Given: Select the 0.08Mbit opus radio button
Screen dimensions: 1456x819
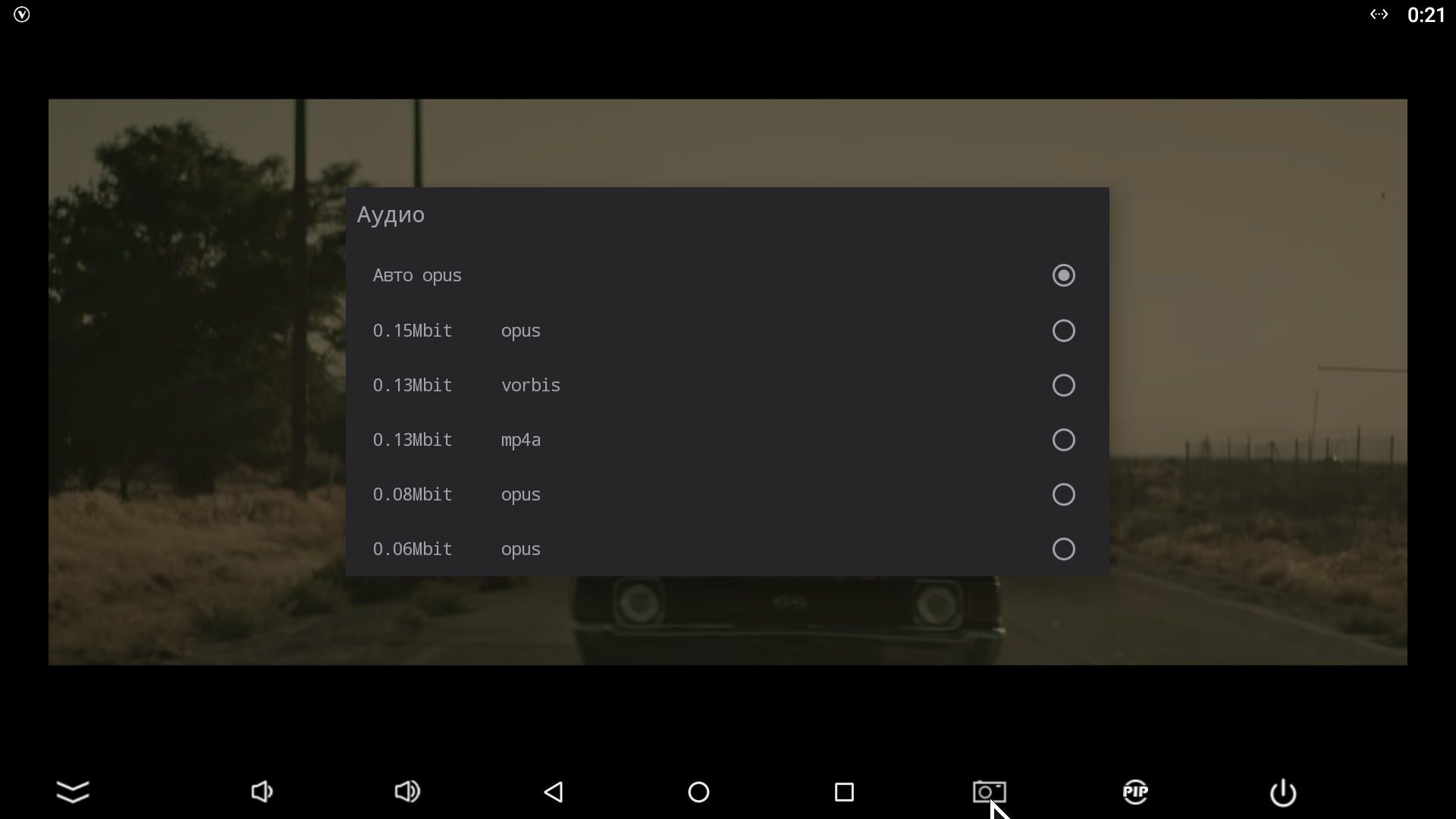Looking at the screenshot, I should click(1063, 494).
